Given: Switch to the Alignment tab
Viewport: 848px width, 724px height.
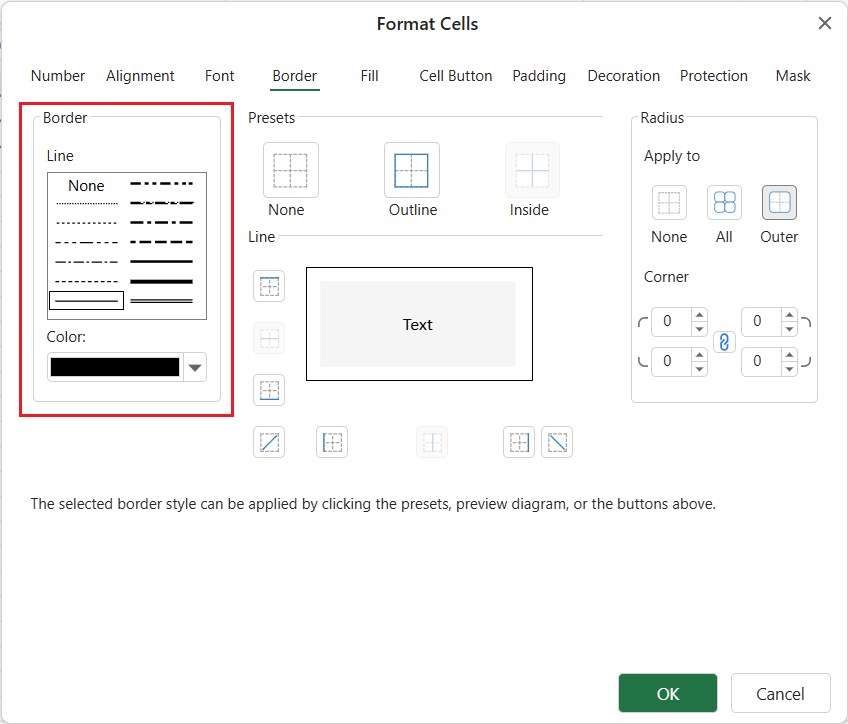Looking at the screenshot, I should (x=140, y=76).
